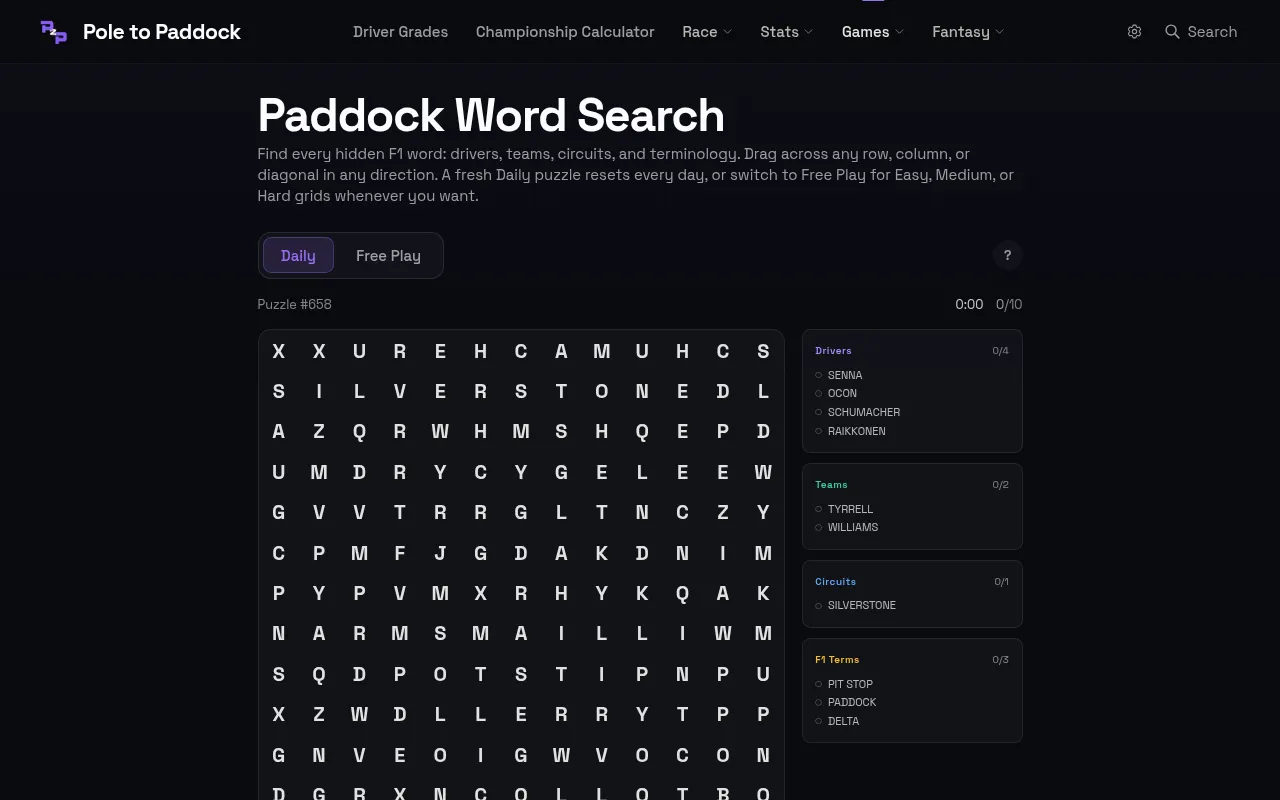Open the settings gear icon
The width and height of the screenshot is (1280, 800).
(1134, 32)
